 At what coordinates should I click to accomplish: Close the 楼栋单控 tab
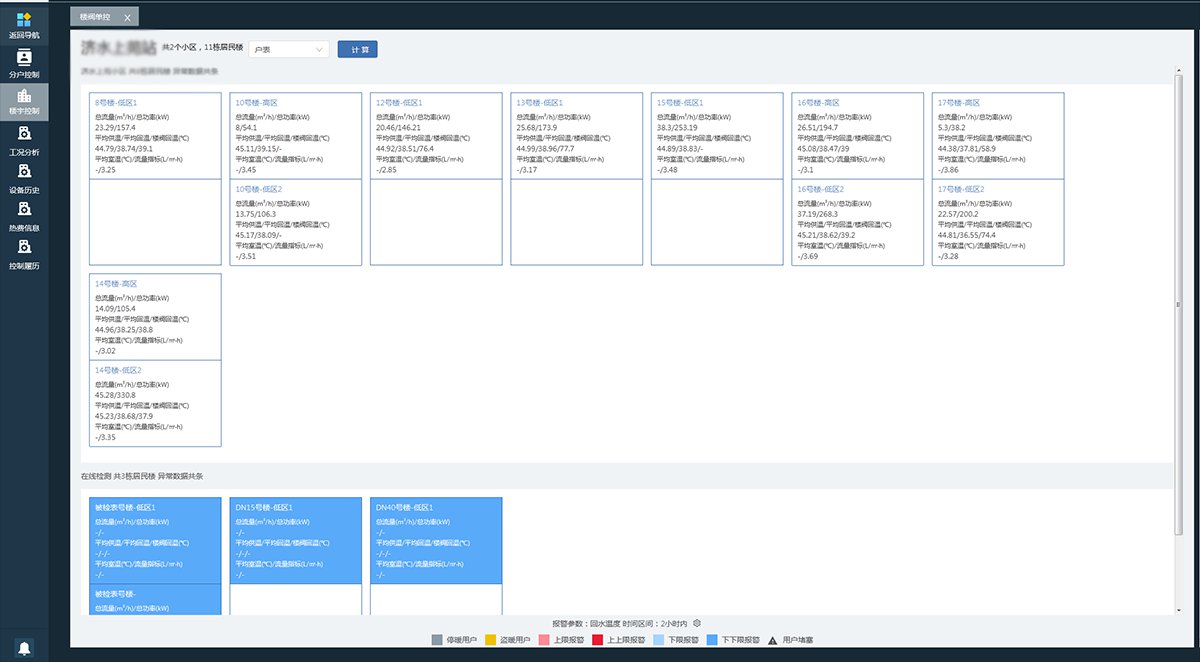pyautogui.click(x=127, y=18)
